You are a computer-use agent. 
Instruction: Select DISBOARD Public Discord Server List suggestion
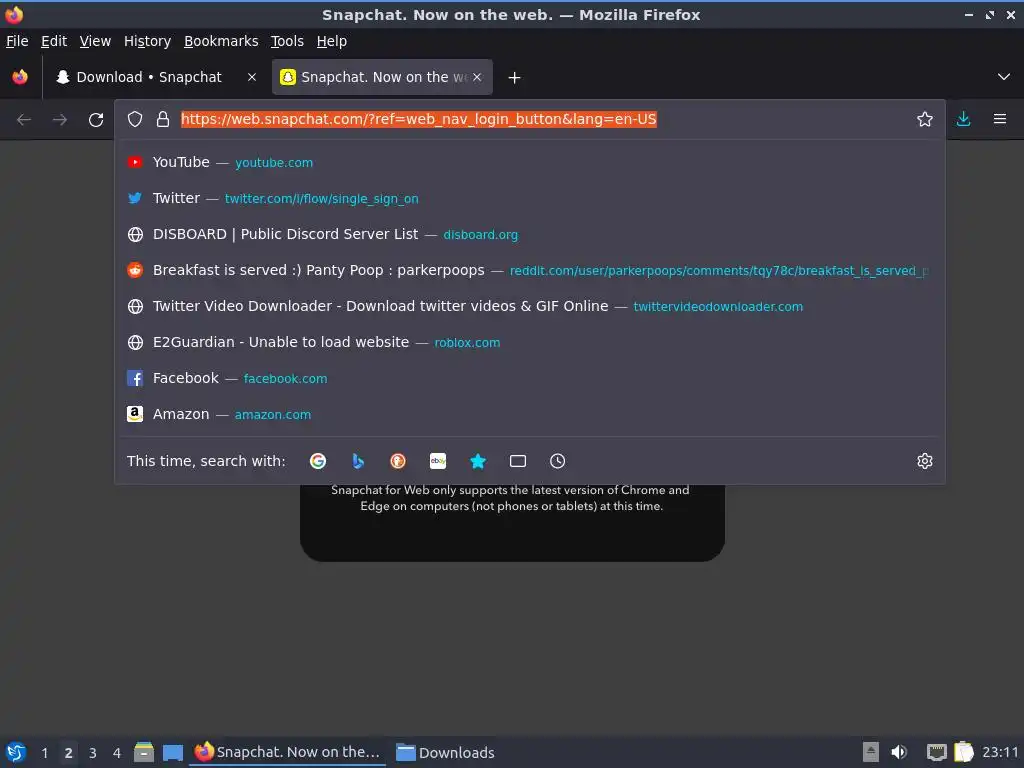click(x=530, y=234)
